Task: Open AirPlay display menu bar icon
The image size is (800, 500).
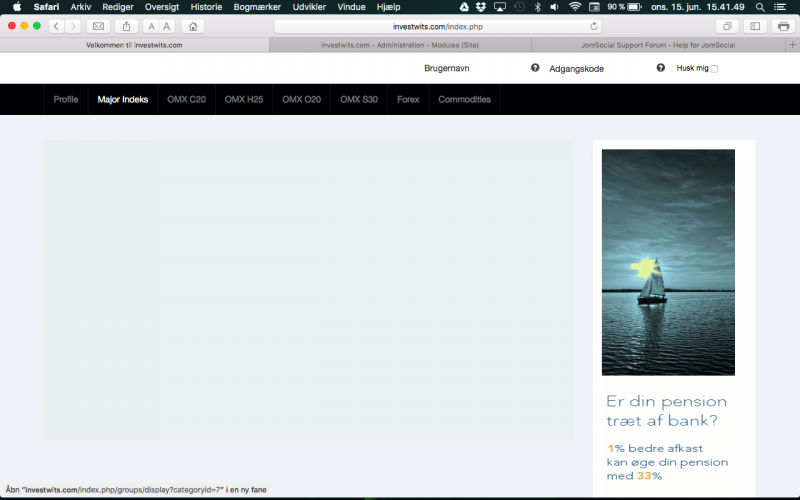Action: coord(499,7)
